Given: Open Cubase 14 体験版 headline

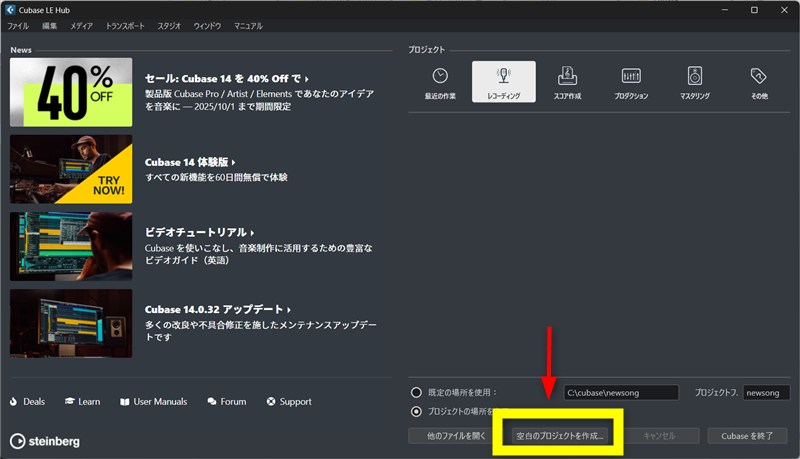Looking at the screenshot, I should pyautogui.click(x=190, y=162).
